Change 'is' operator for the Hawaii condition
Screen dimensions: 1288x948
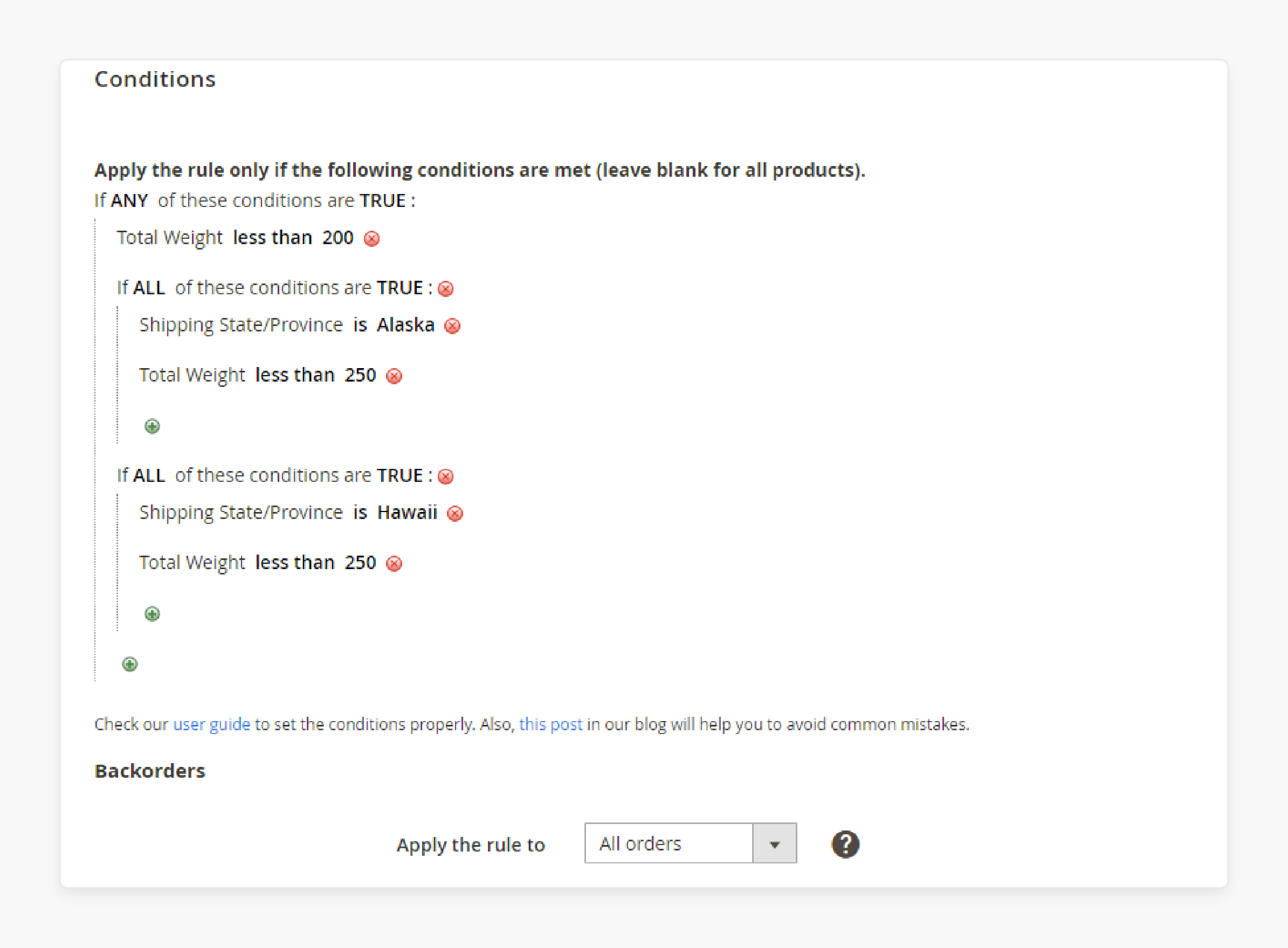(360, 512)
